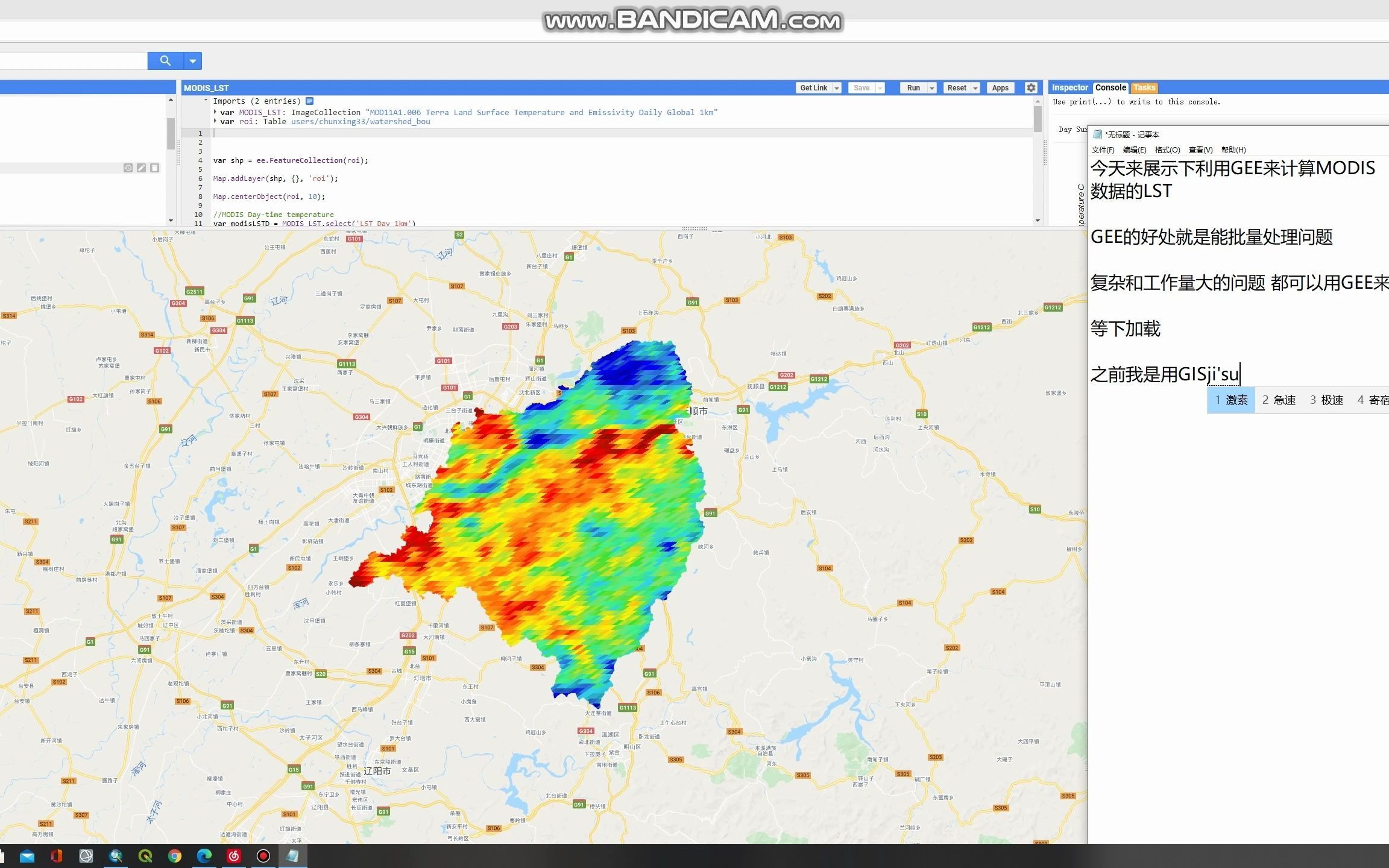Click the blue search magnifier button
This screenshot has height=868, width=1389.
click(x=165, y=60)
